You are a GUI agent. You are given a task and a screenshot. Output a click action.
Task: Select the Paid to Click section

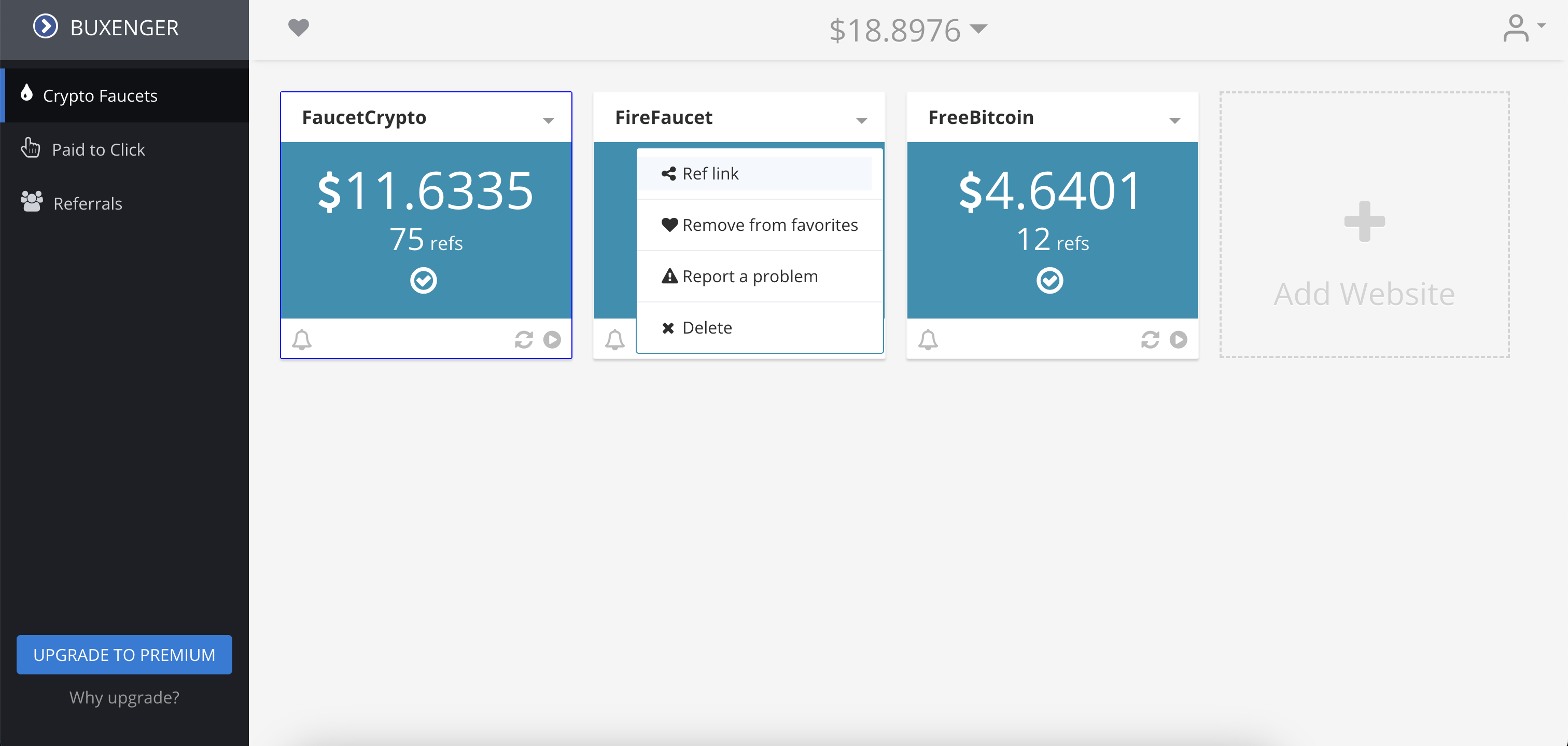99,148
